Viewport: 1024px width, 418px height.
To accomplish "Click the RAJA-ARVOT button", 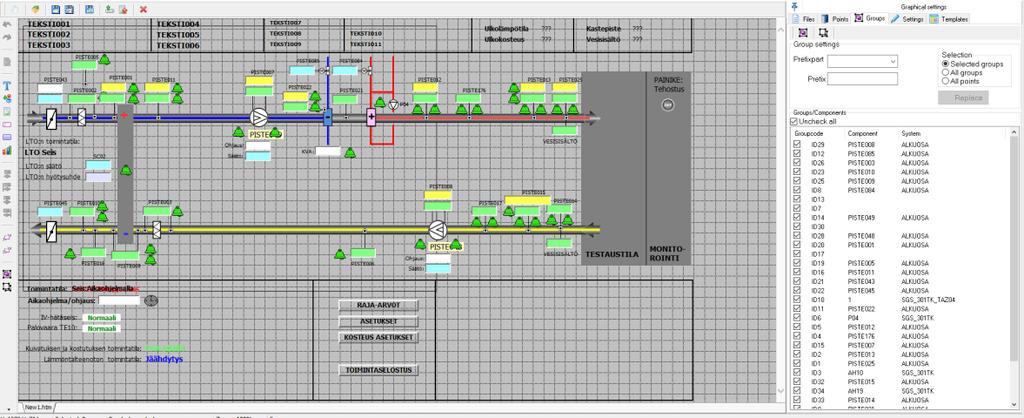I will pyautogui.click(x=378, y=305).
